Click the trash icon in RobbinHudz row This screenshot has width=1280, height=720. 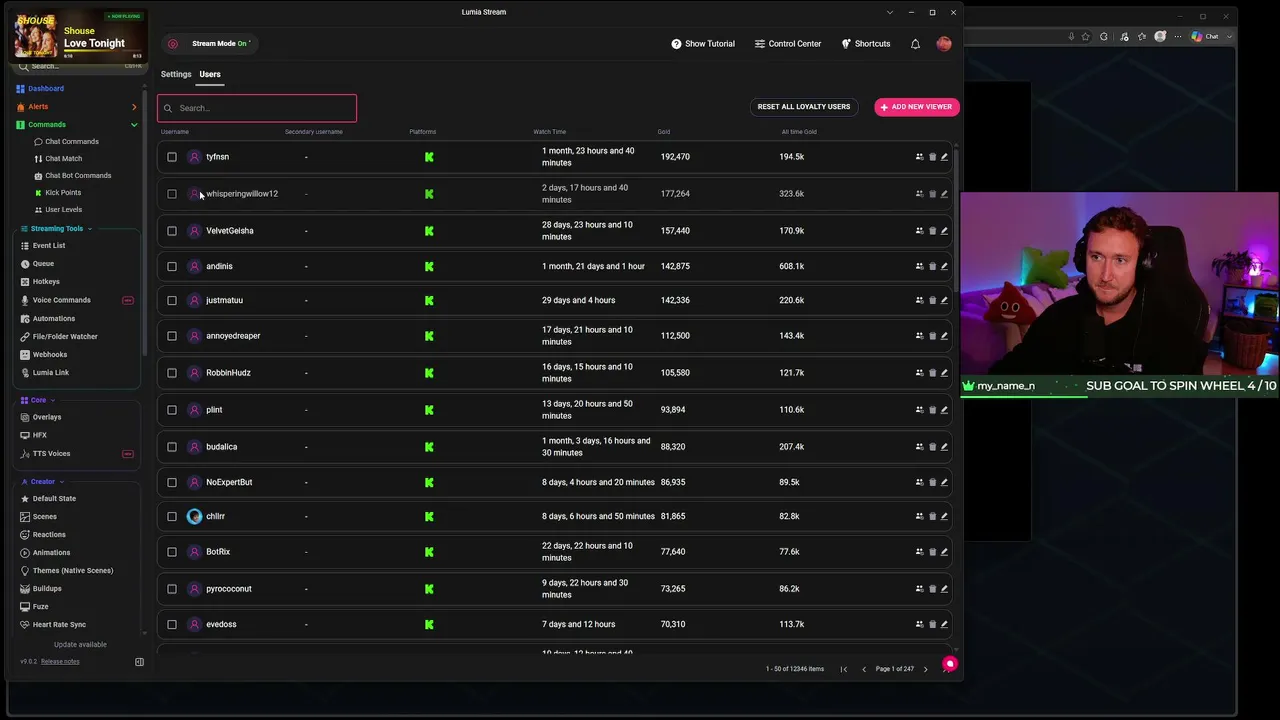(x=932, y=373)
